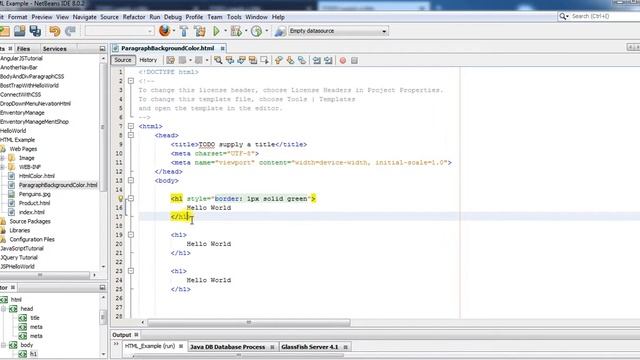Start macro recording red circle icon

tap(343, 60)
